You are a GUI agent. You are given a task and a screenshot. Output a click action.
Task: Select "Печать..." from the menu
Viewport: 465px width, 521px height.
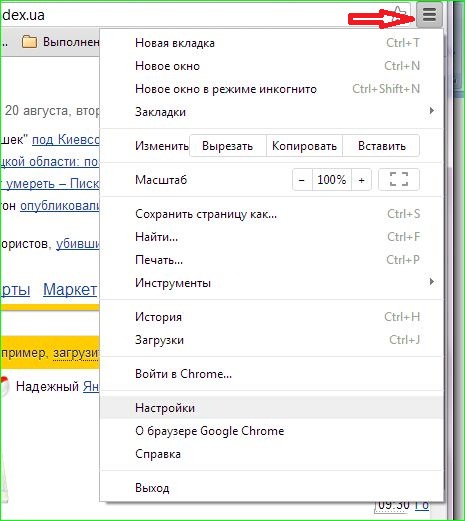tap(272, 260)
